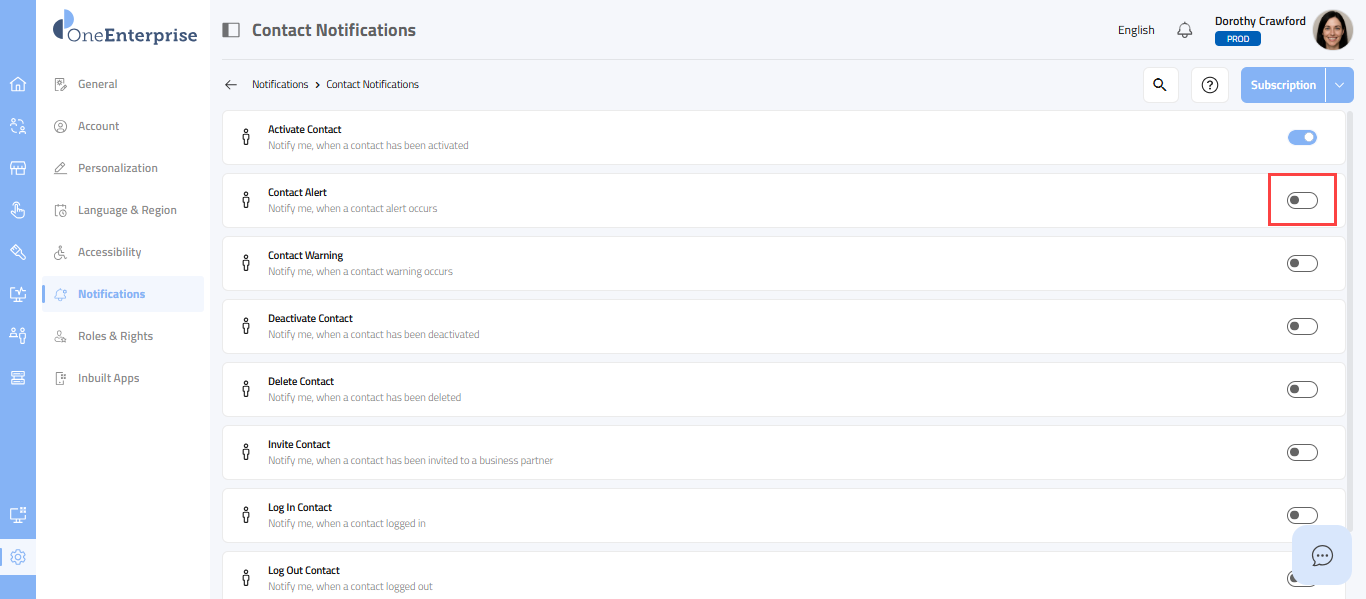Toggle the sidebar panel collapse icon

(x=231, y=30)
